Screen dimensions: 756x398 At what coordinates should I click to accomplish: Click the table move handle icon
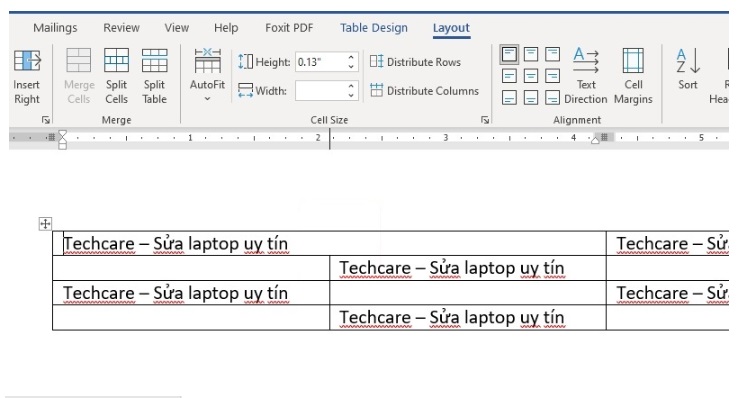point(45,223)
